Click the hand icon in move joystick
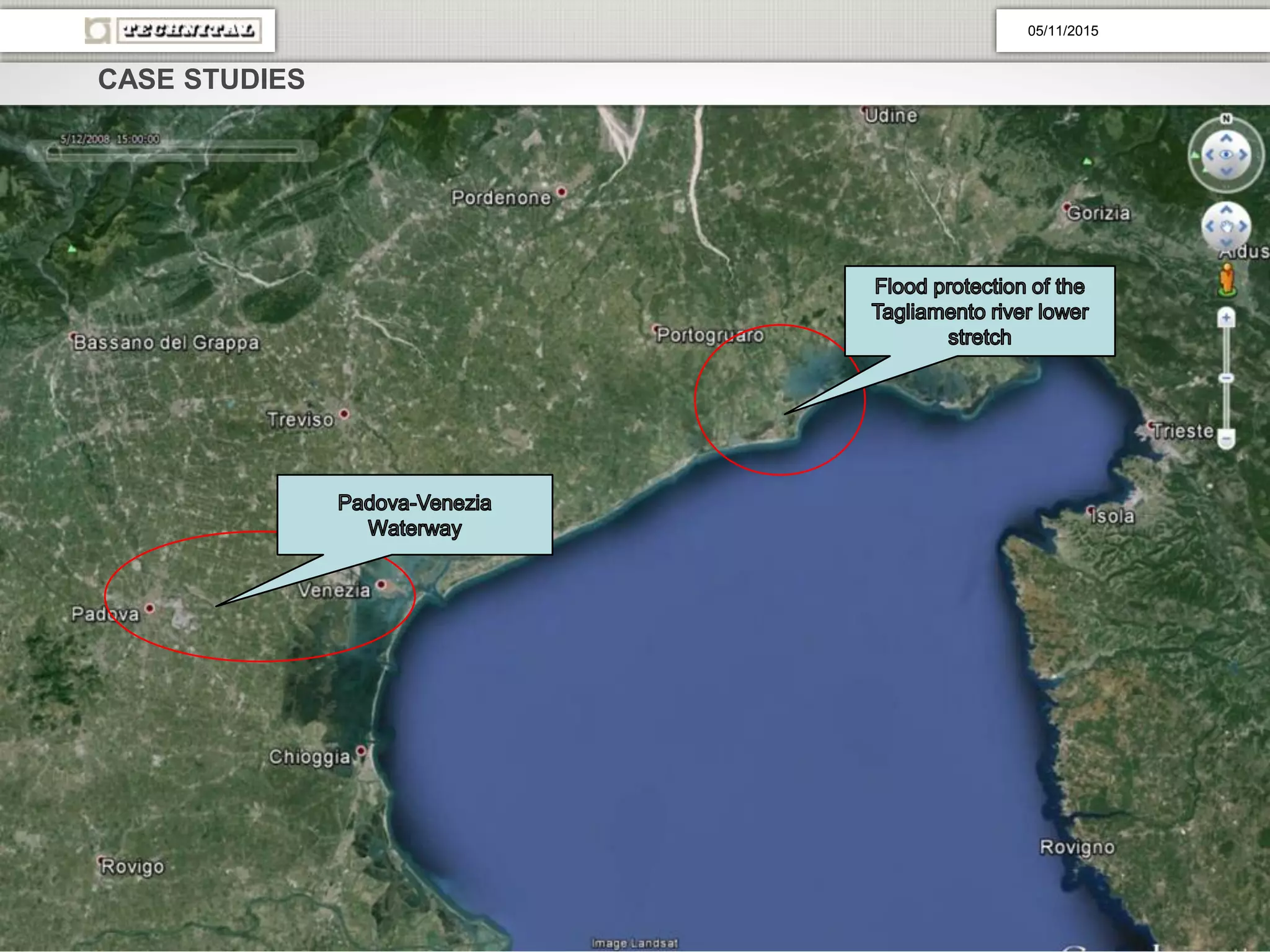 pos(1226,226)
